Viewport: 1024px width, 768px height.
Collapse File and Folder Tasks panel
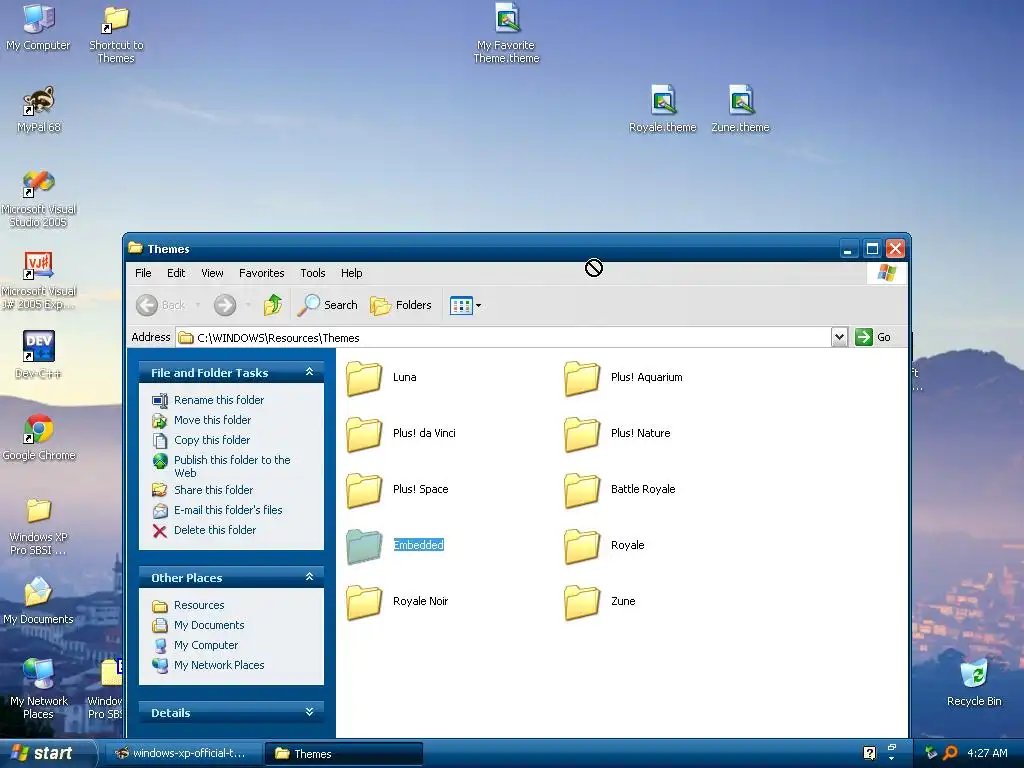pyautogui.click(x=310, y=372)
